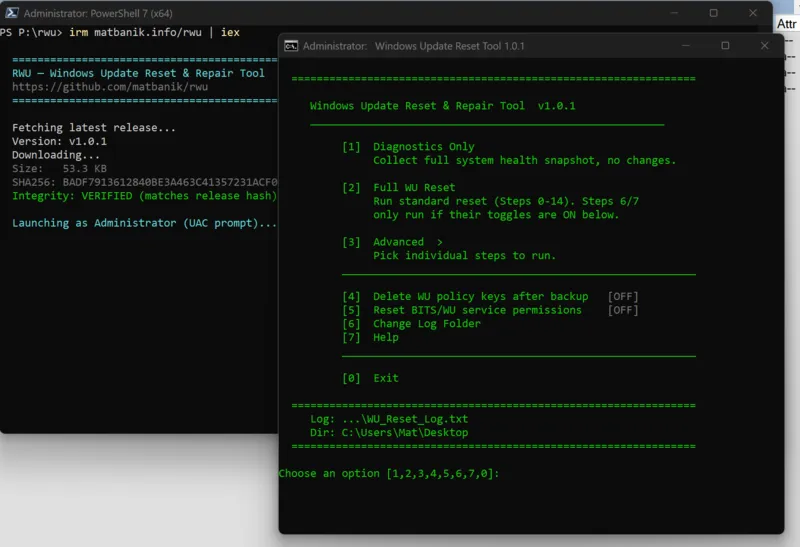Screen dimensions: 800x547
Task: Close the PowerShell 7 window
Action: (x=753, y=13)
